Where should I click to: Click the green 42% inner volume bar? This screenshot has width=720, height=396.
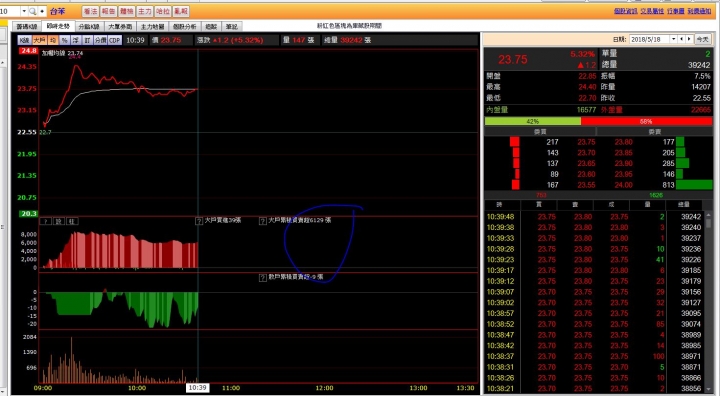tap(533, 121)
